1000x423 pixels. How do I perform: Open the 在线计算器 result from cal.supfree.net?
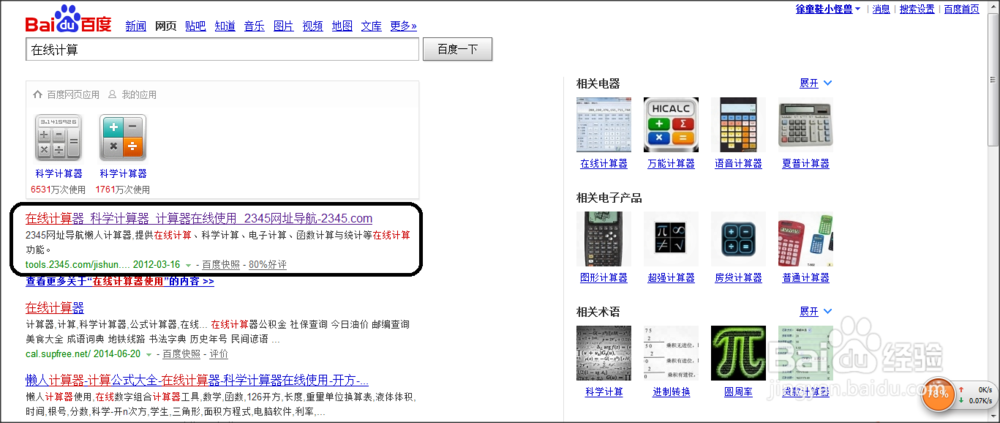55,308
